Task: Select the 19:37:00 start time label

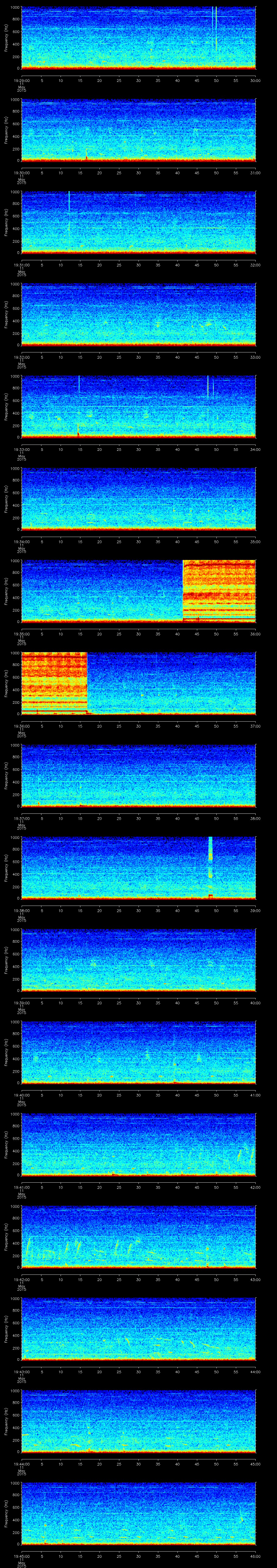Action: click(21, 818)
